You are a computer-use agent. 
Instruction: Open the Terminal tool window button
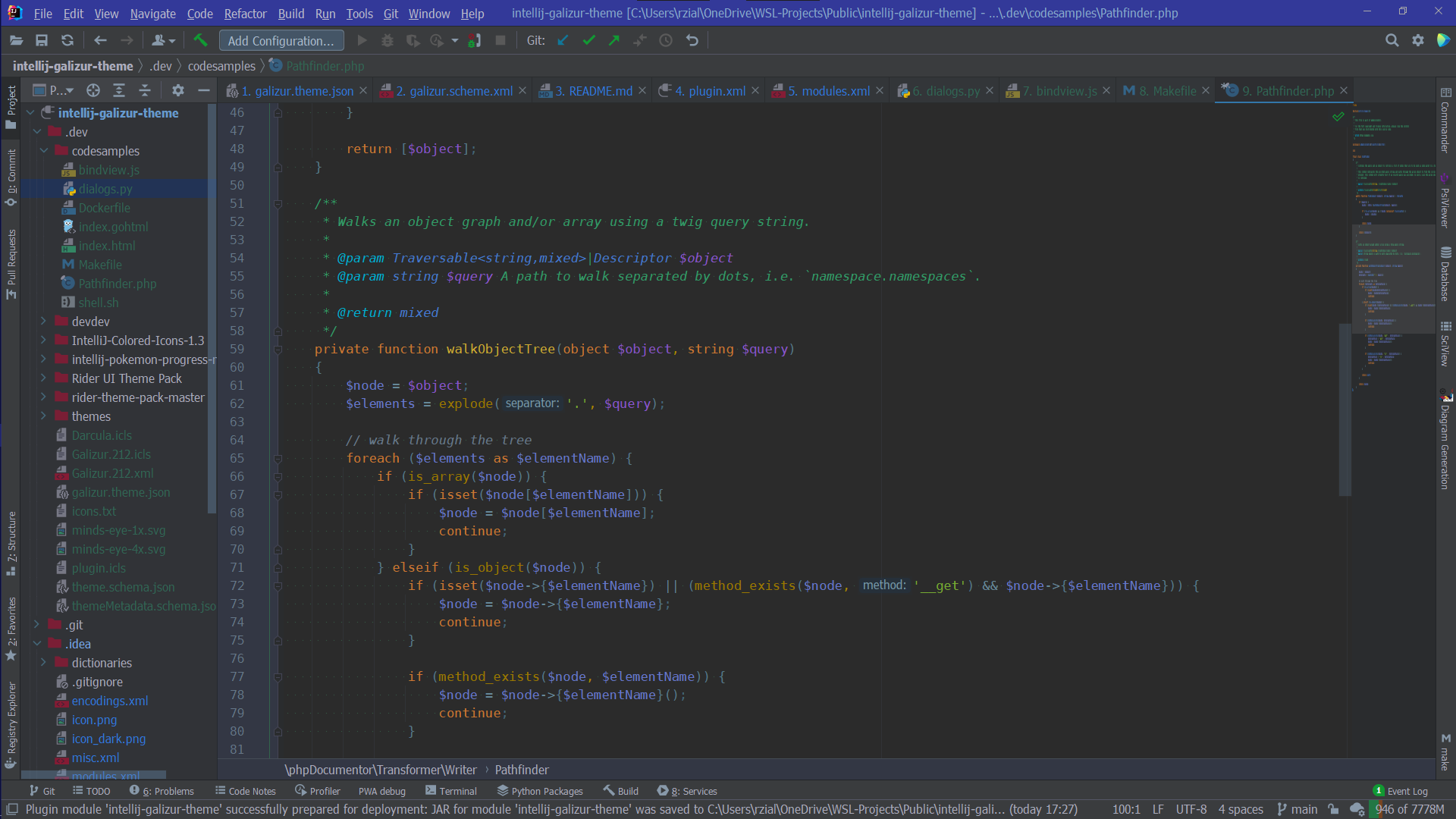pos(451,791)
